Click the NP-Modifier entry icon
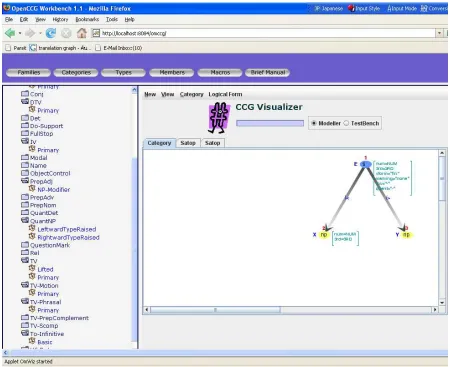 pos(32,189)
